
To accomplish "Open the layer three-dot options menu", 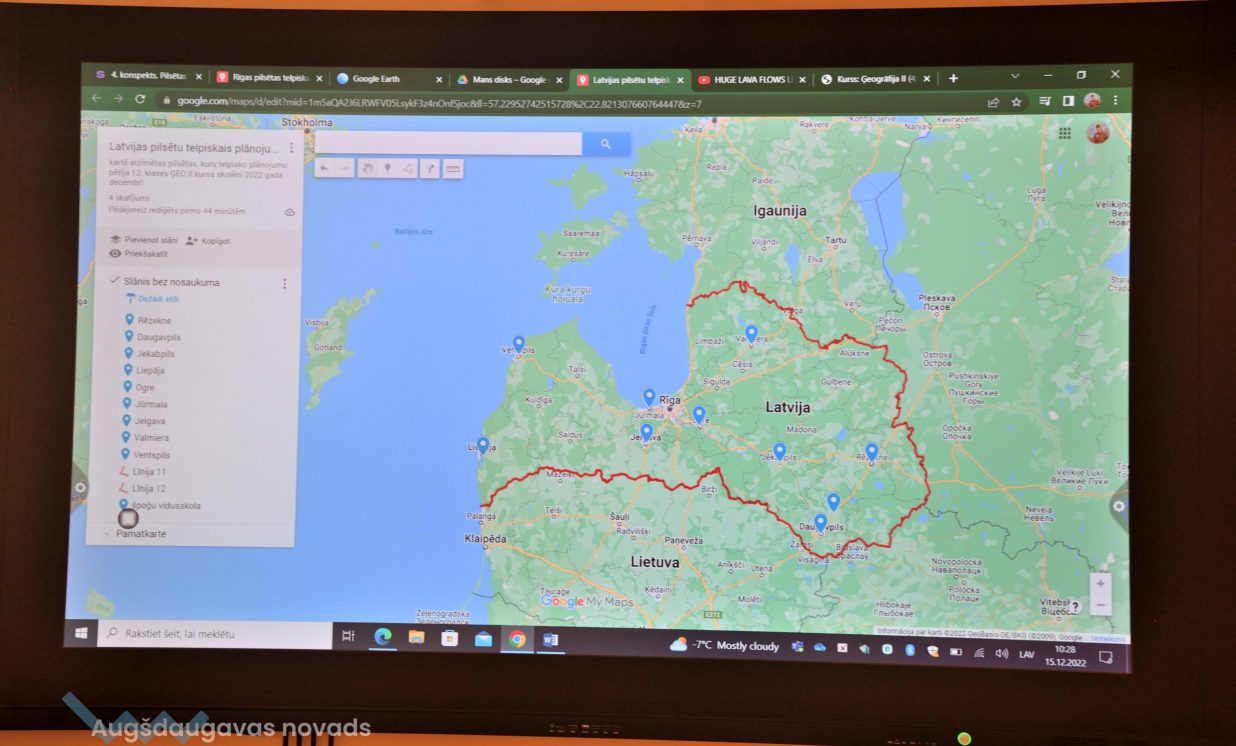I will (x=284, y=284).
